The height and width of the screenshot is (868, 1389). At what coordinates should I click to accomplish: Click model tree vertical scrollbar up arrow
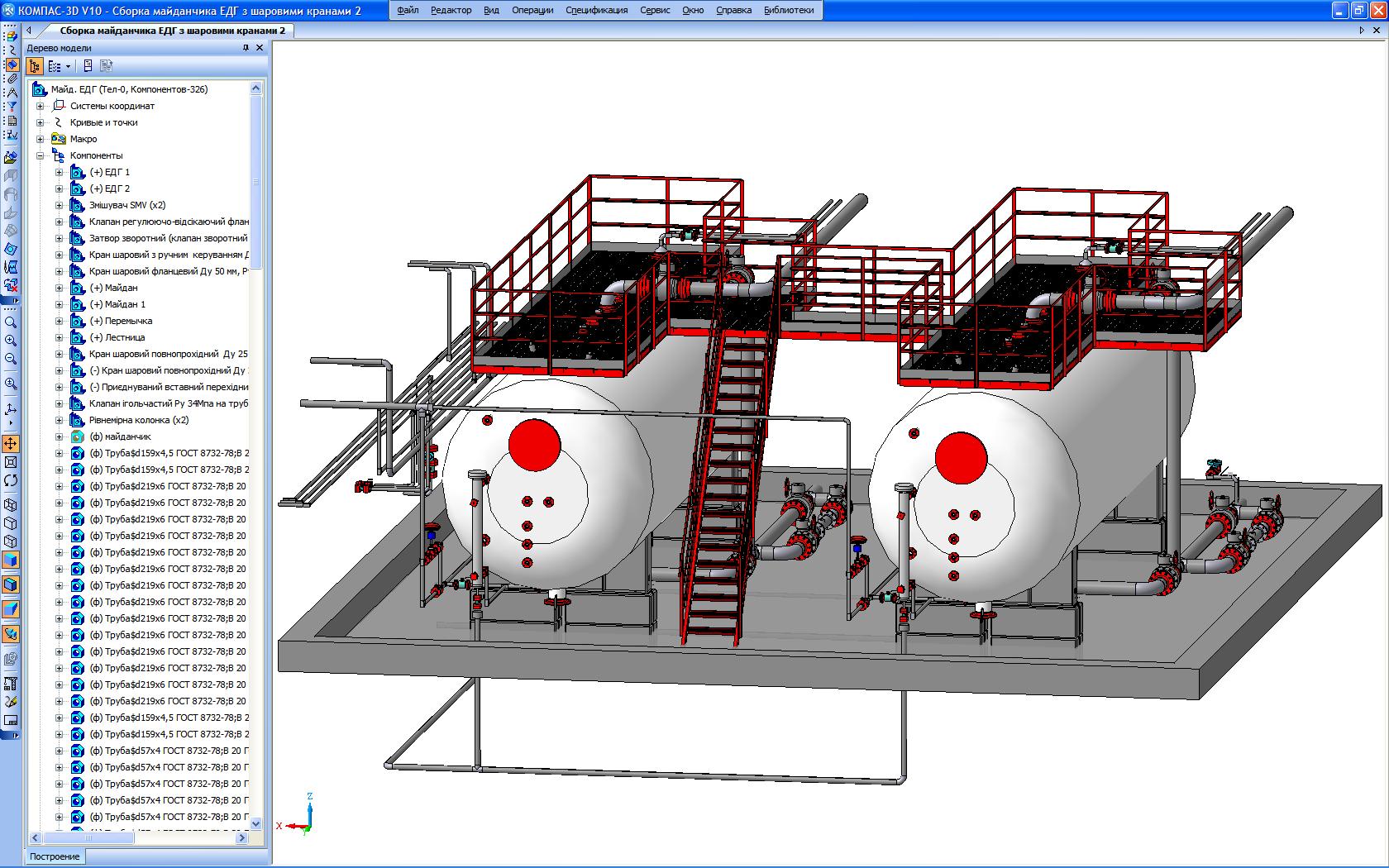point(255,88)
